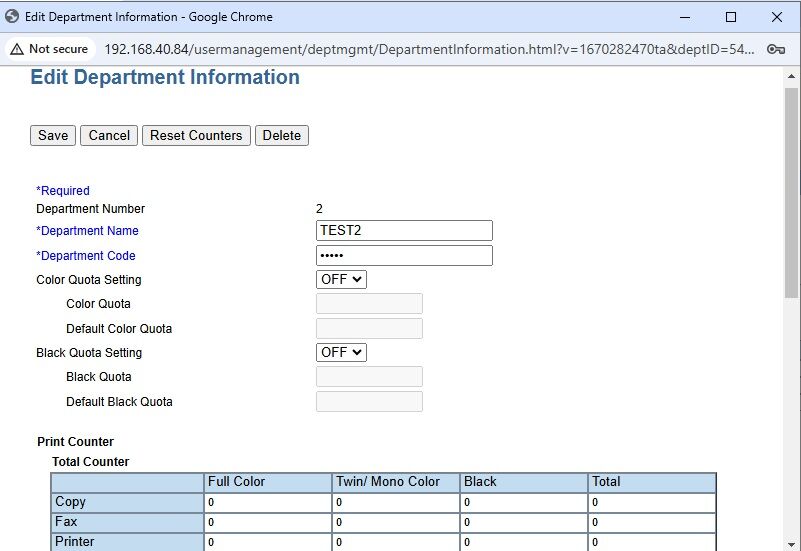Click the Fax Black counter field
The height and width of the screenshot is (551, 801).
[524, 523]
